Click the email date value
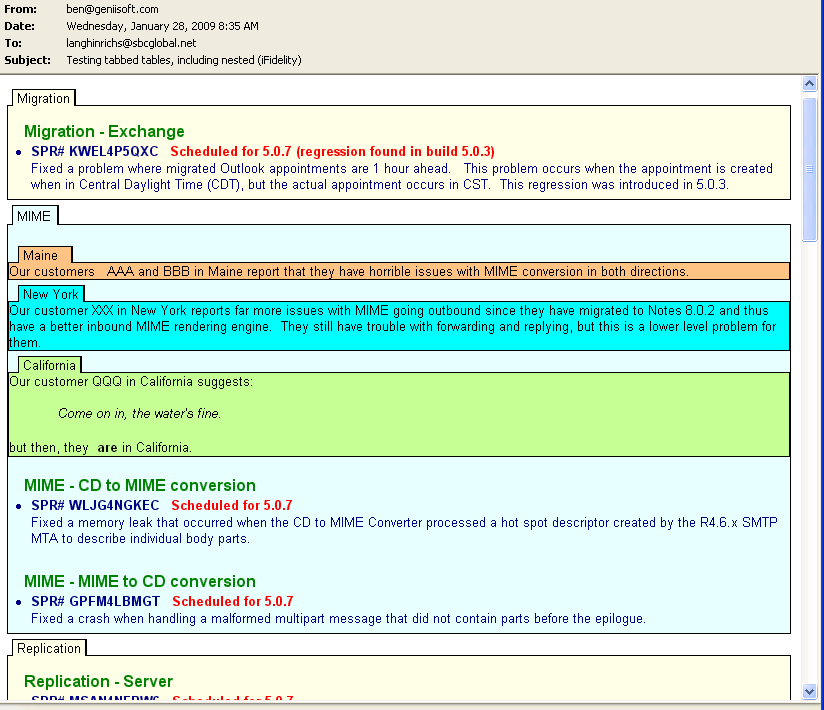Screen dimensions: 824x710 tap(162, 26)
